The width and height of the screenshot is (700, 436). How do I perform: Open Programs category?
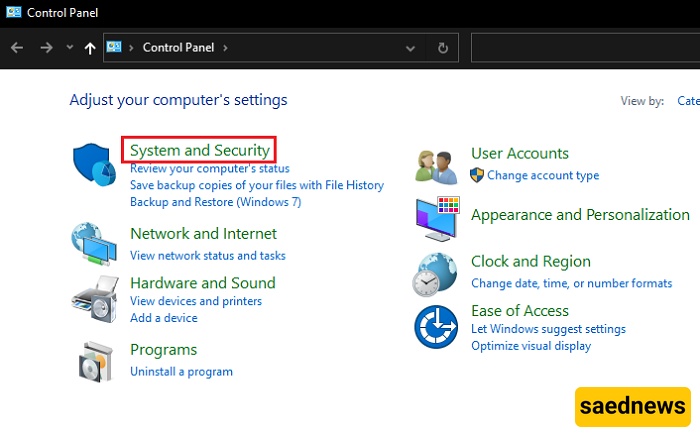[x=163, y=350]
